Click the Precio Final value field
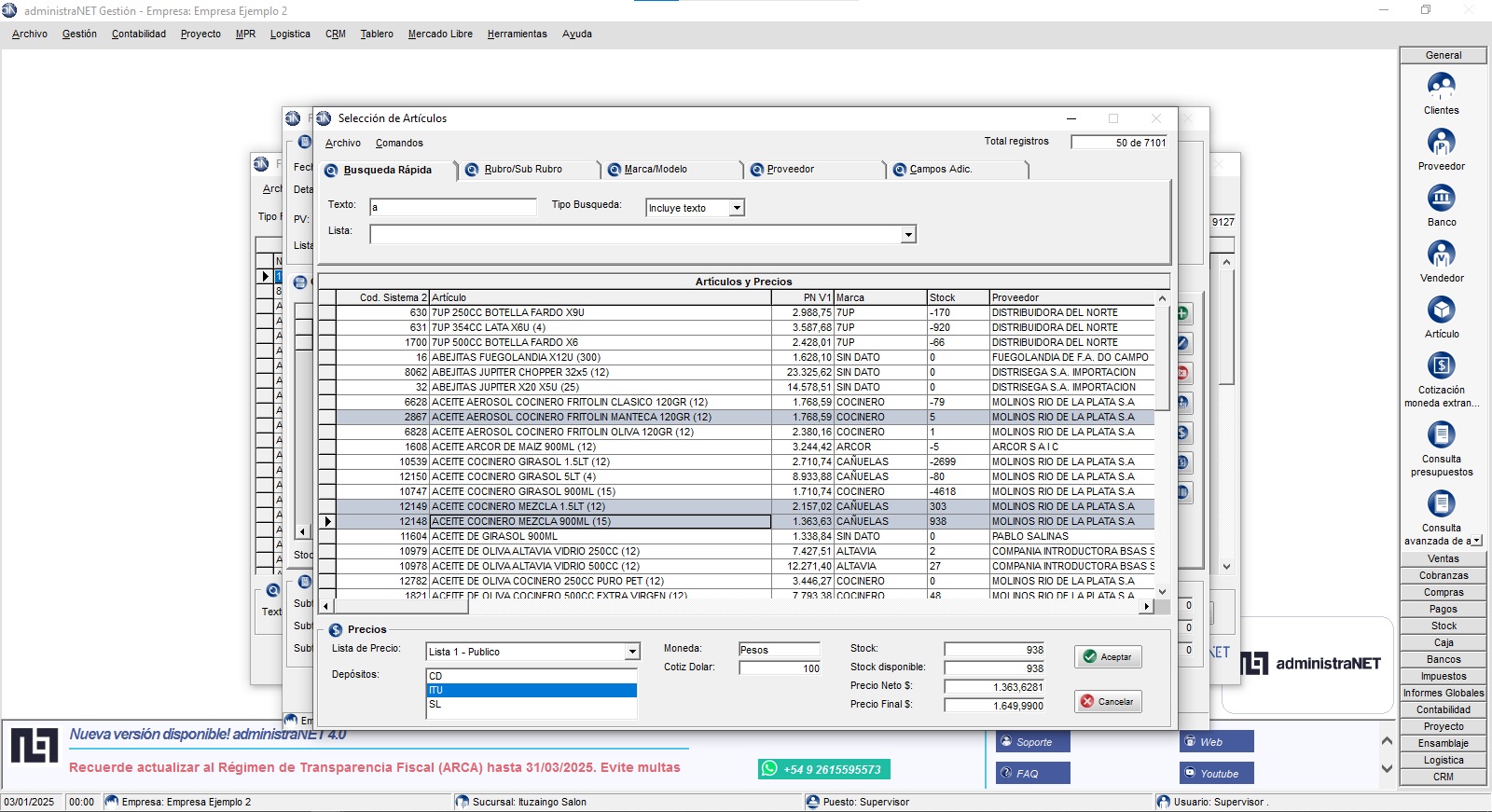This screenshot has height=812, width=1492. 994,706
